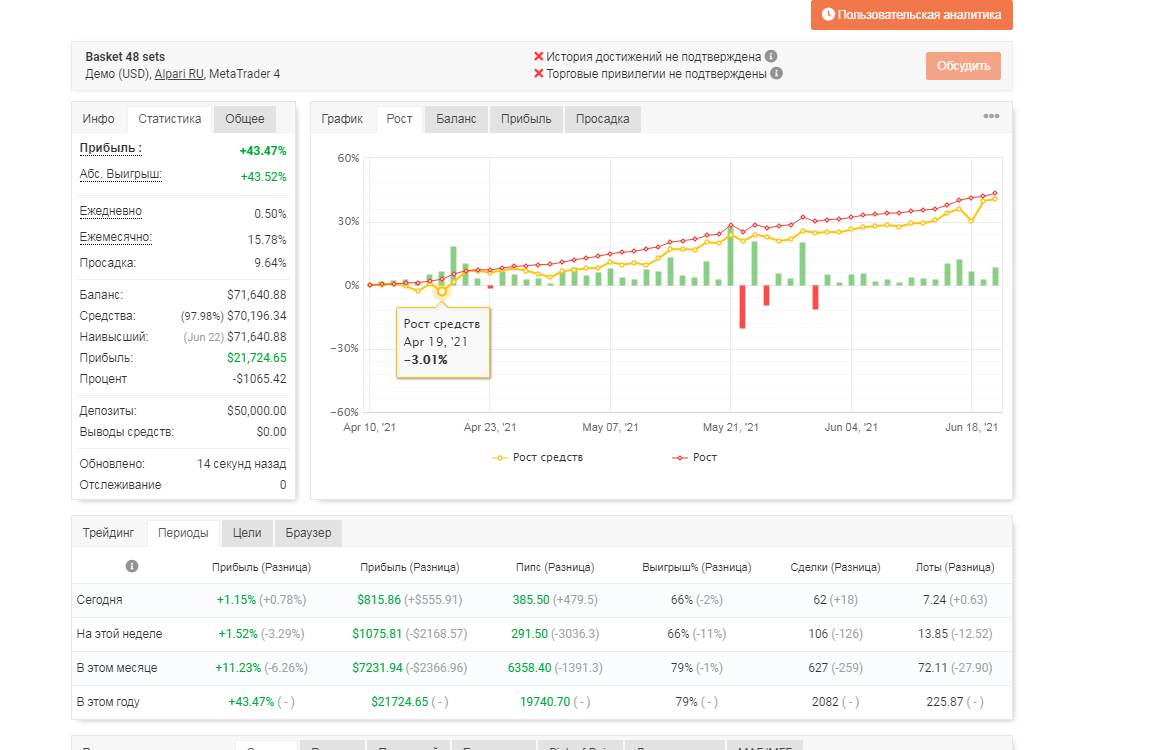This screenshot has width=1176, height=750.
Task: Click На этой неделе row label
Action: [x=119, y=634]
